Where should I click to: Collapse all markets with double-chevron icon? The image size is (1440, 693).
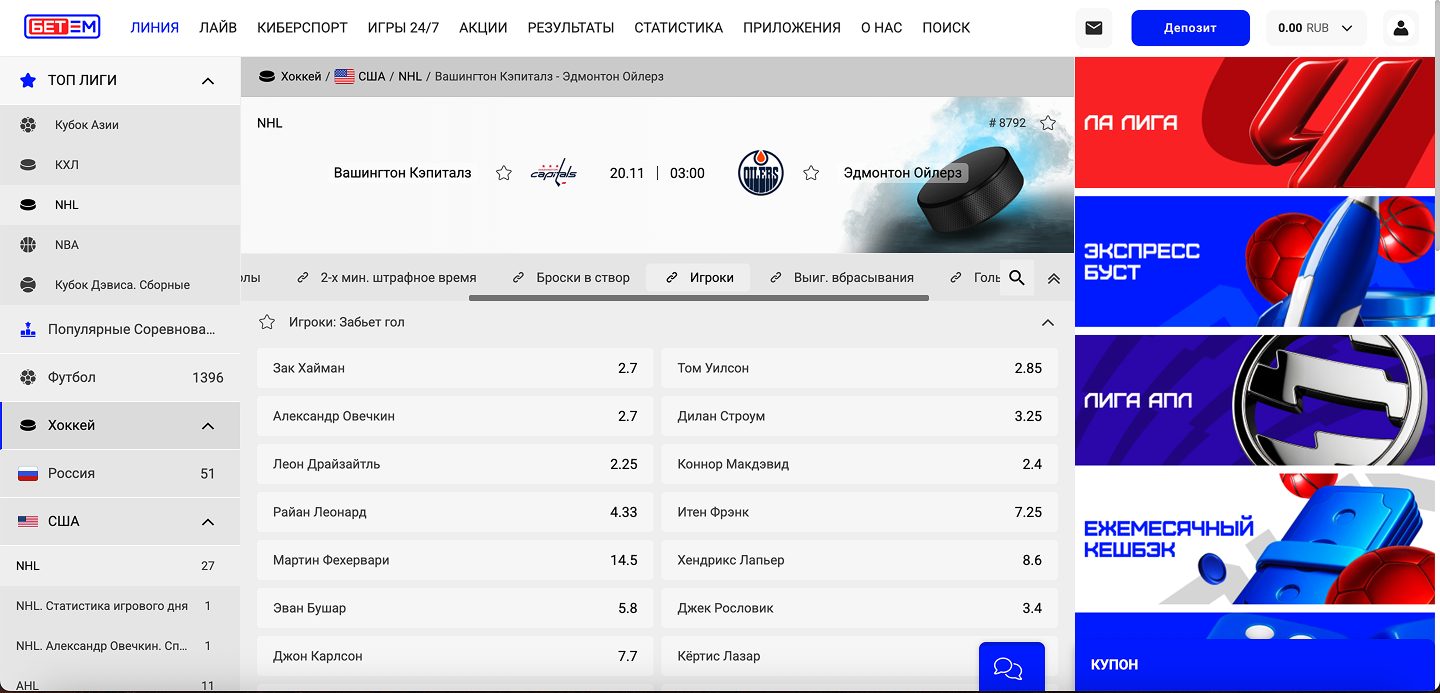1053,279
